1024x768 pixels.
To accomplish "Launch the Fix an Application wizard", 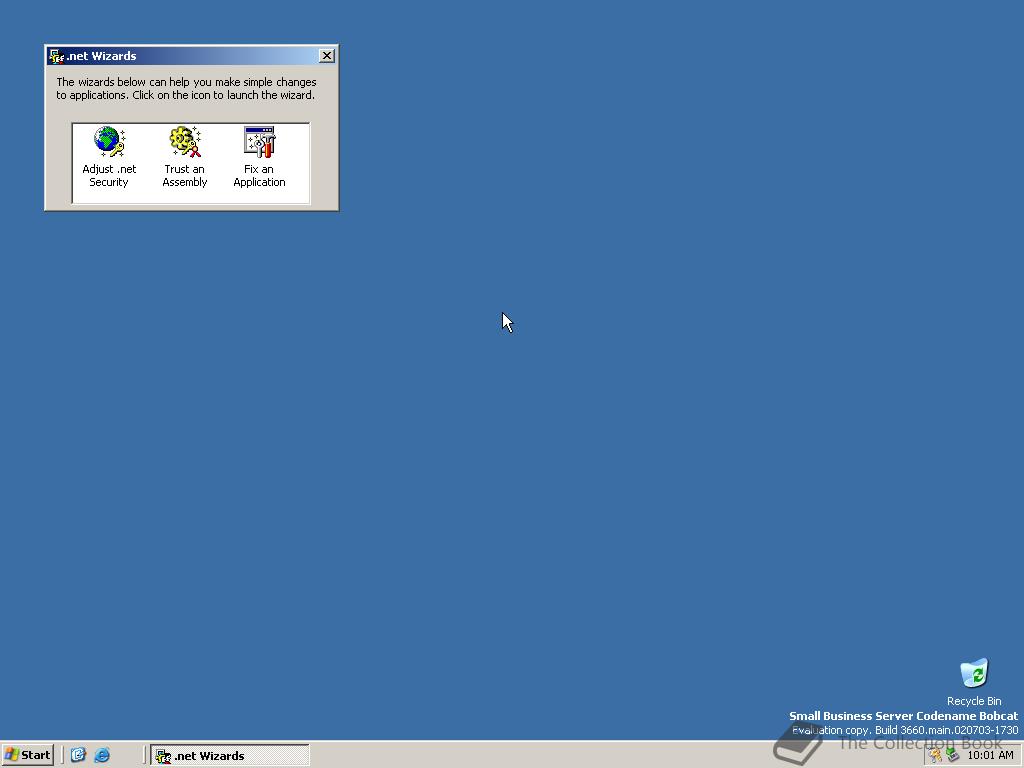I will [259, 157].
